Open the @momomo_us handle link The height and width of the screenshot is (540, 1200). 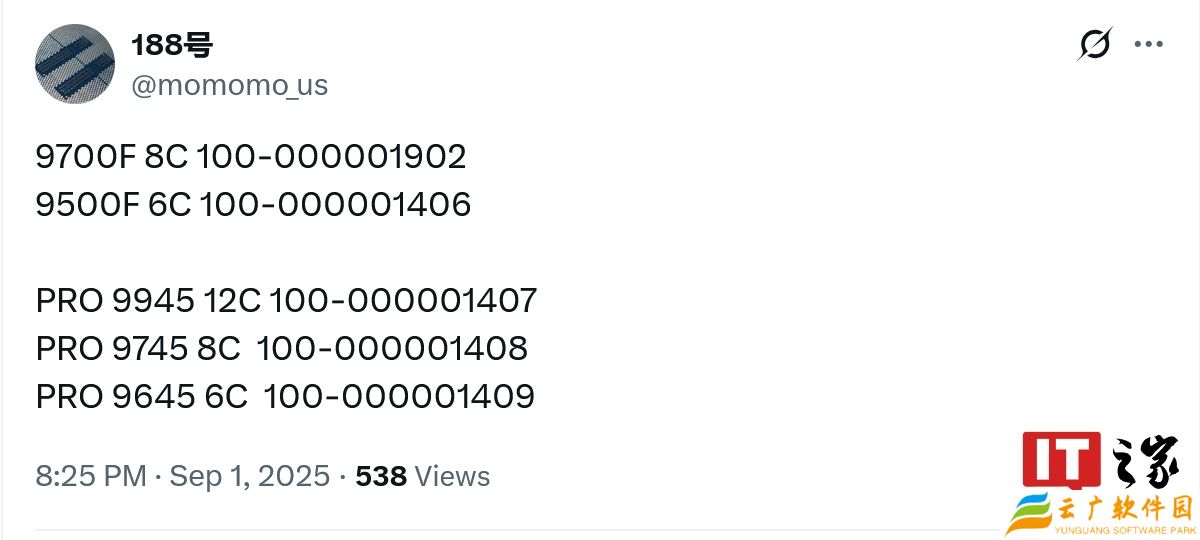pos(230,85)
